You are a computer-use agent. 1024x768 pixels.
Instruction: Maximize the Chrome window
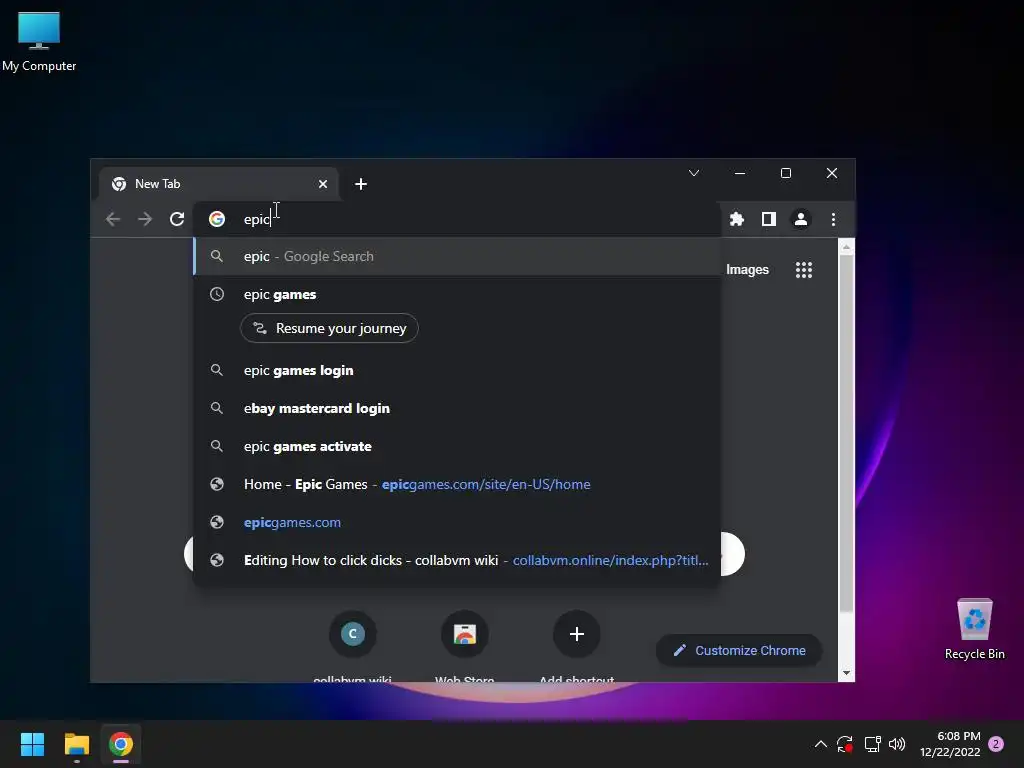point(786,173)
